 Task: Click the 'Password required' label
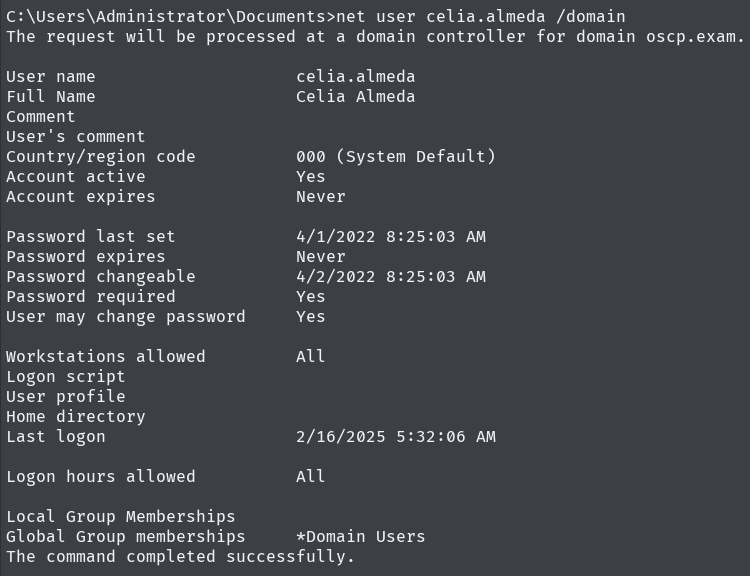click(90, 296)
